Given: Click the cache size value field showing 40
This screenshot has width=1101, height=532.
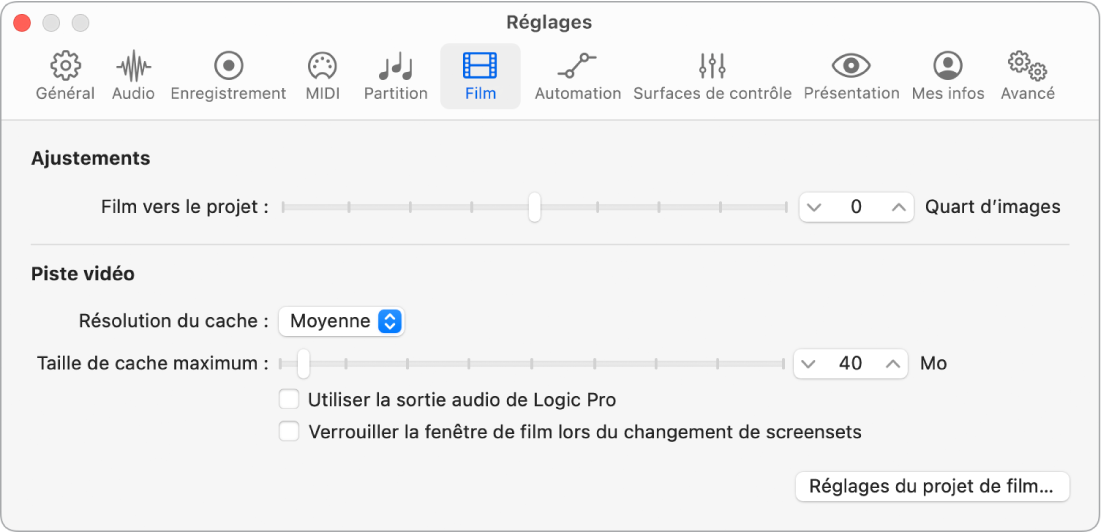Looking at the screenshot, I should pyautogui.click(x=850, y=363).
